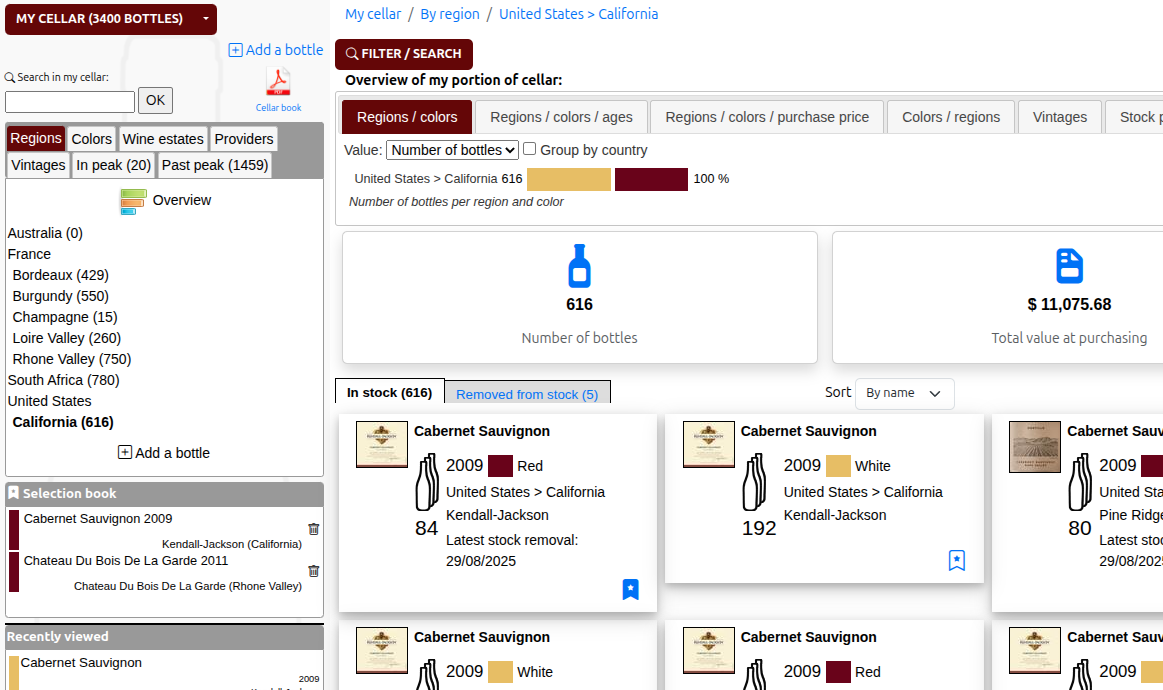Click the blue bottle icon above 616

[579, 266]
